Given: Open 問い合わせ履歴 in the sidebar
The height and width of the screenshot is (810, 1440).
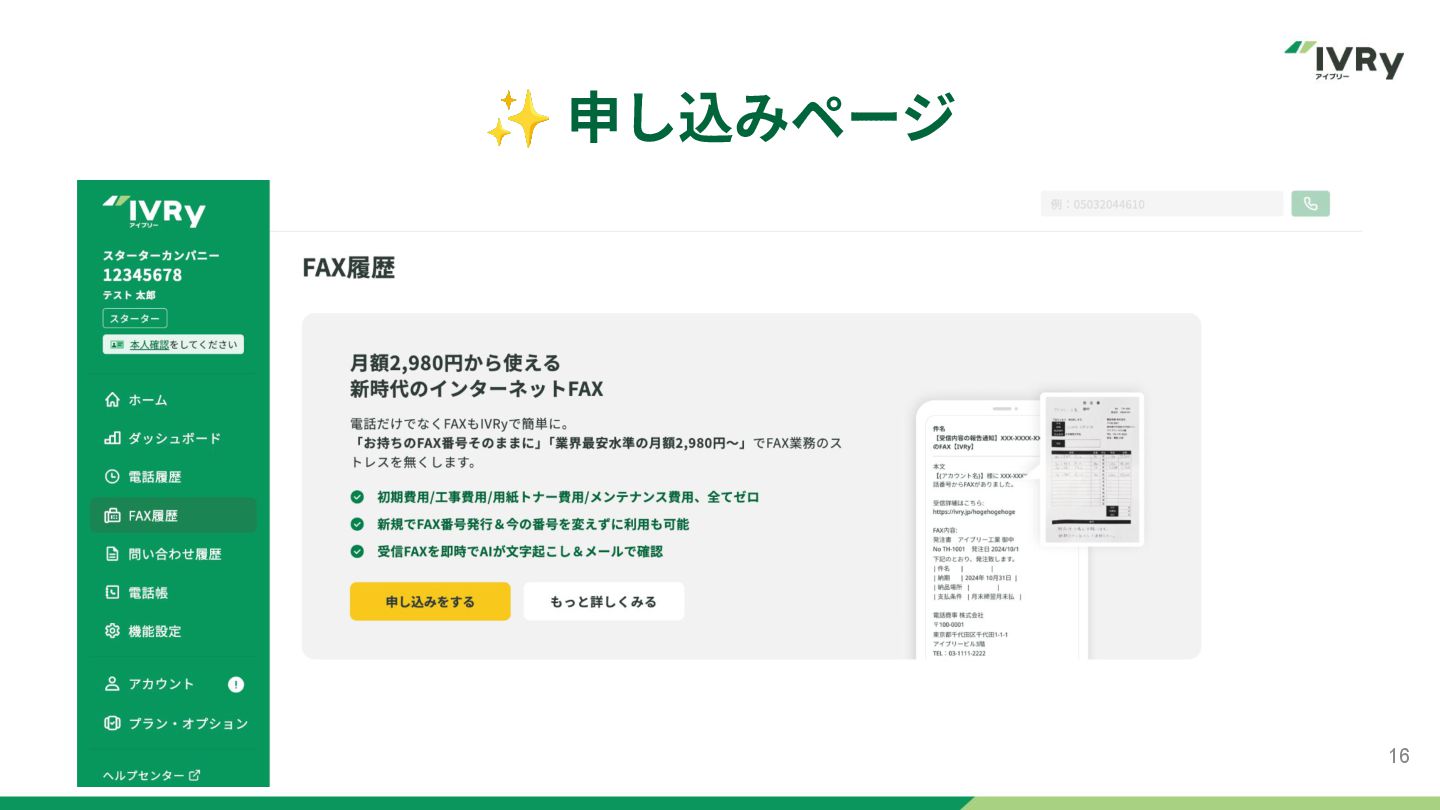Looking at the screenshot, I should (x=173, y=554).
